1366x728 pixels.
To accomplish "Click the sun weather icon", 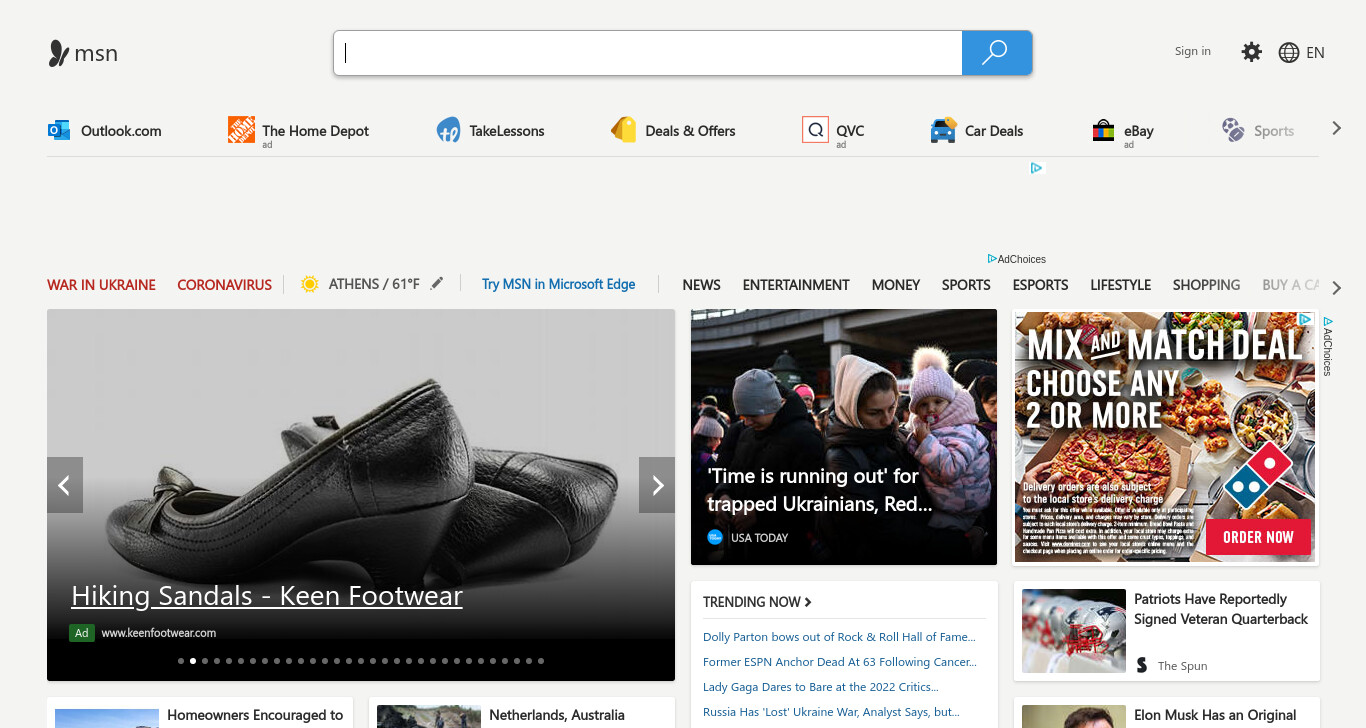I will pos(310,284).
